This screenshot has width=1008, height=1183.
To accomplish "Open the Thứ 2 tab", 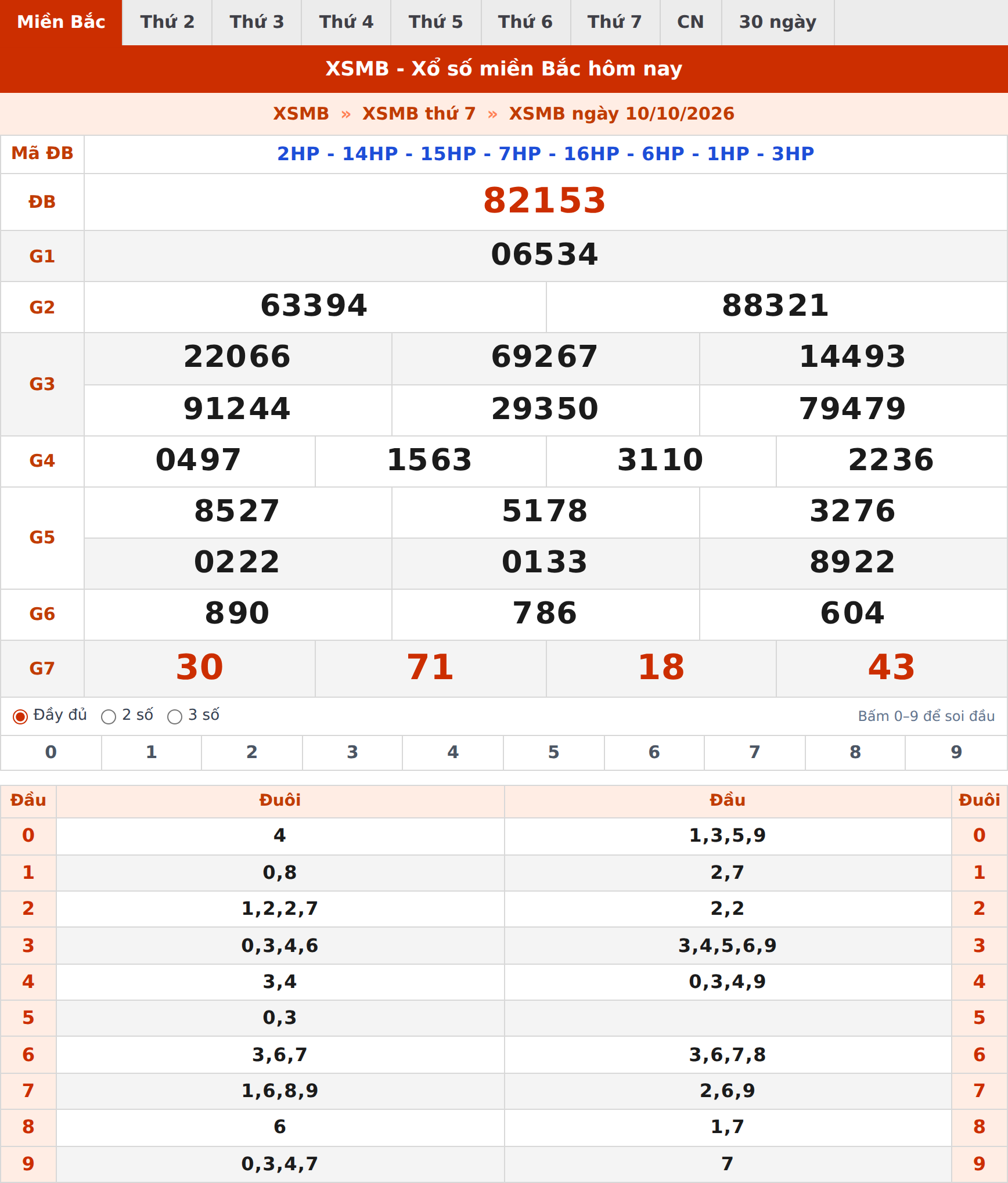I will 167,22.
